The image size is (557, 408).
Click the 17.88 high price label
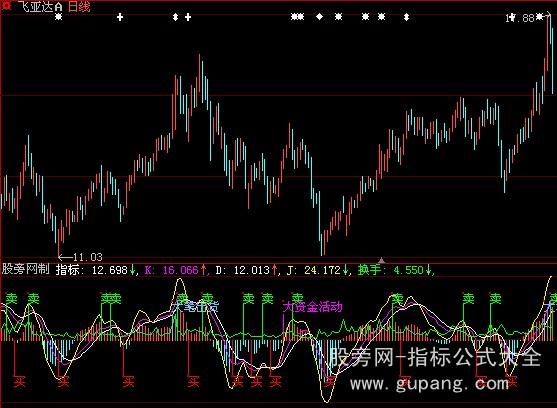[x=520, y=18]
